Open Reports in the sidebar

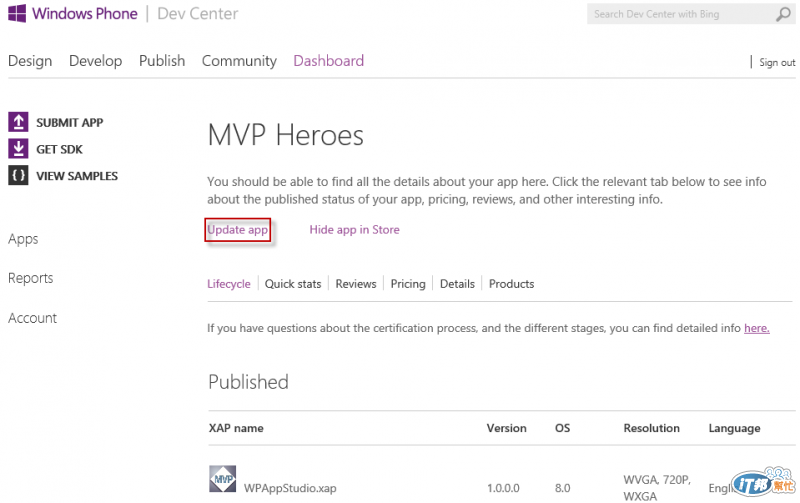coord(31,278)
